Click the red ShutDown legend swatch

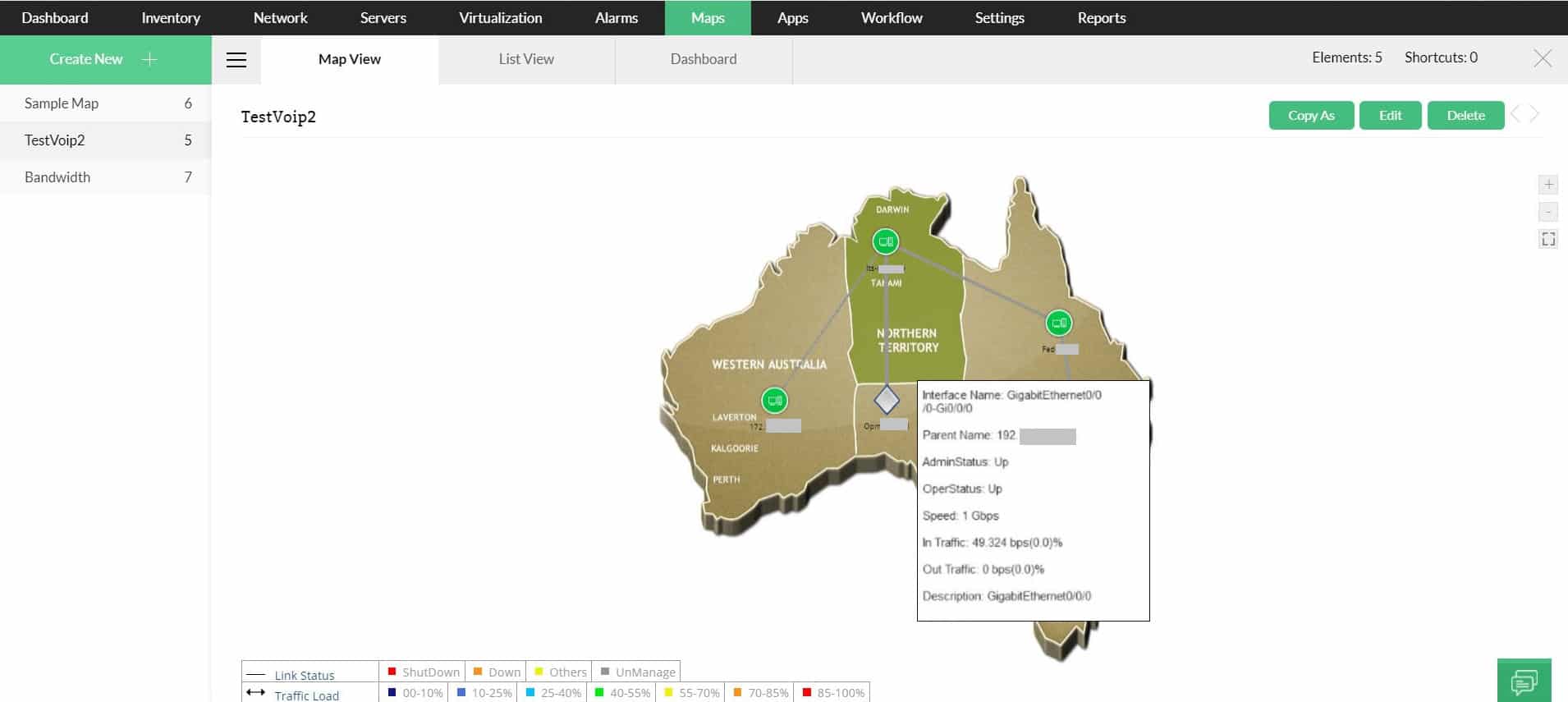coord(392,672)
